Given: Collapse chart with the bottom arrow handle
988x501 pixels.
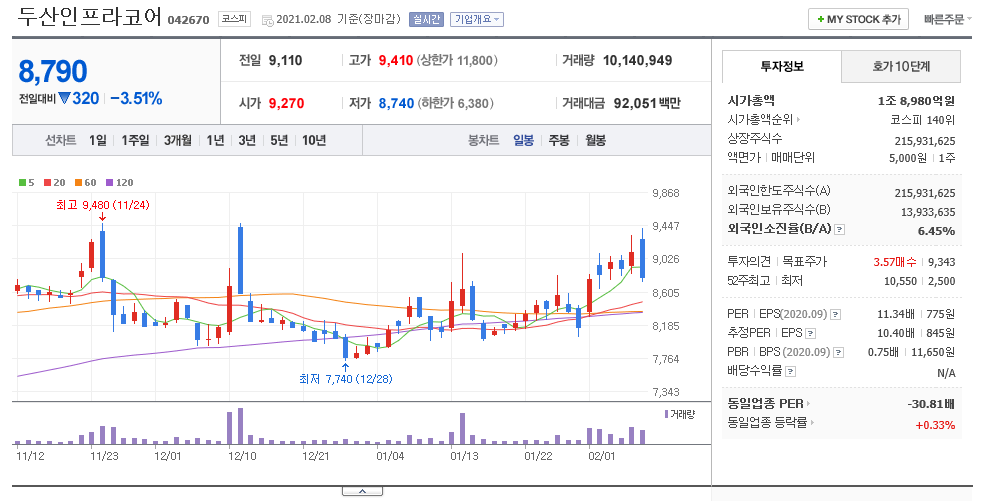Looking at the screenshot, I should coord(362,492).
